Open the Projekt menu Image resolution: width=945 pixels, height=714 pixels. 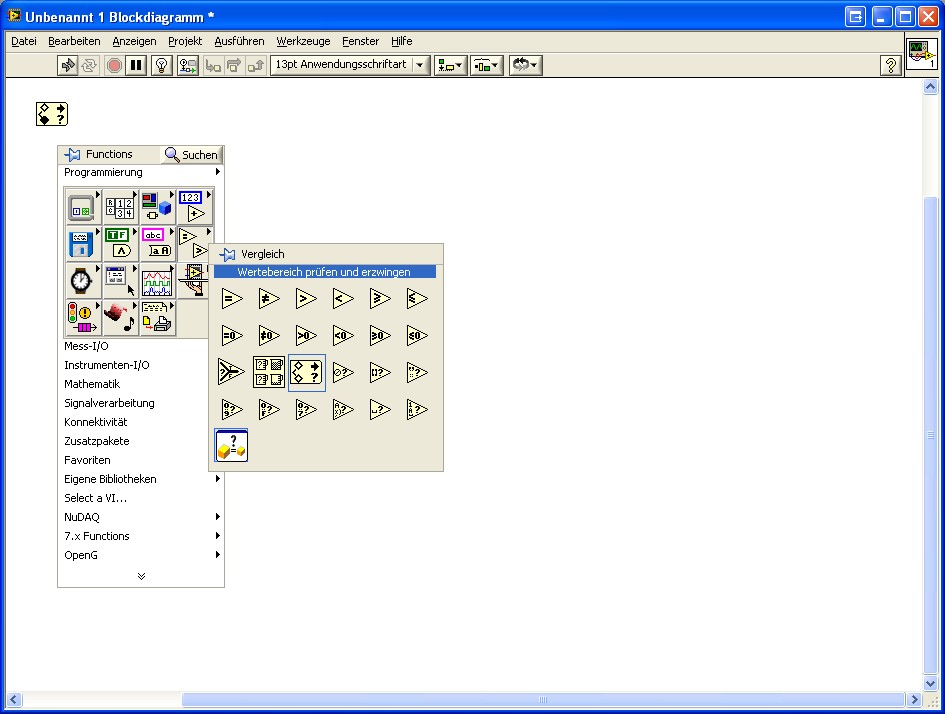[185, 41]
